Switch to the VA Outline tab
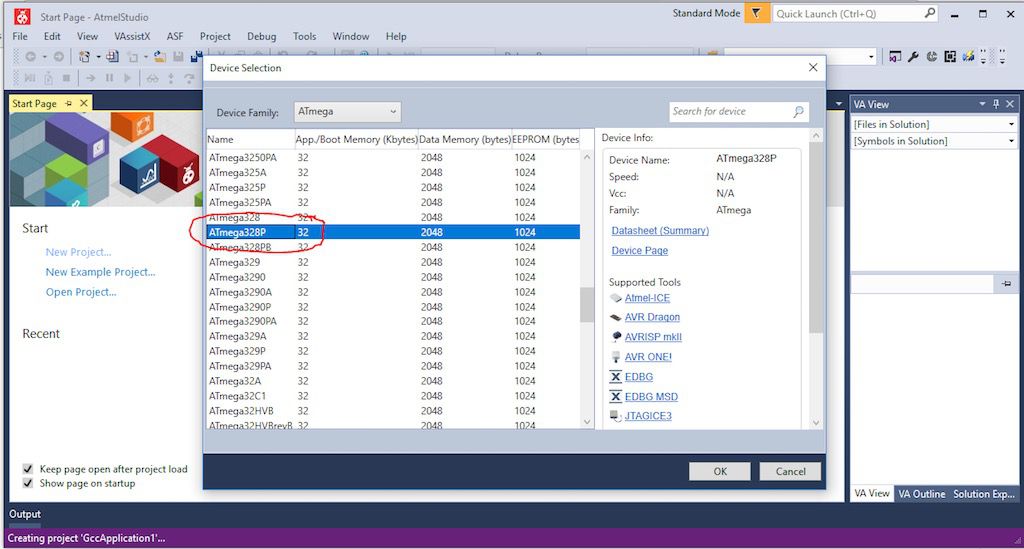 (x=921, y=494)
